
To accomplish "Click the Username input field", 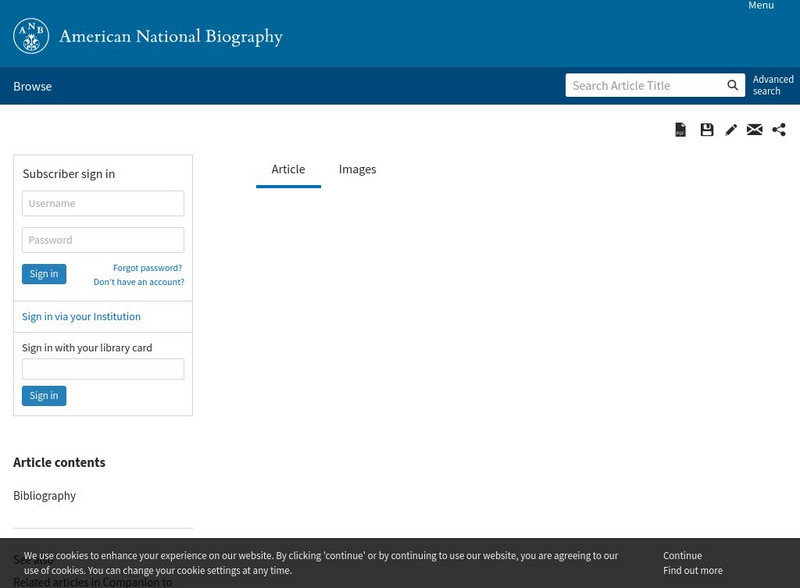I will tap(103, 203).
